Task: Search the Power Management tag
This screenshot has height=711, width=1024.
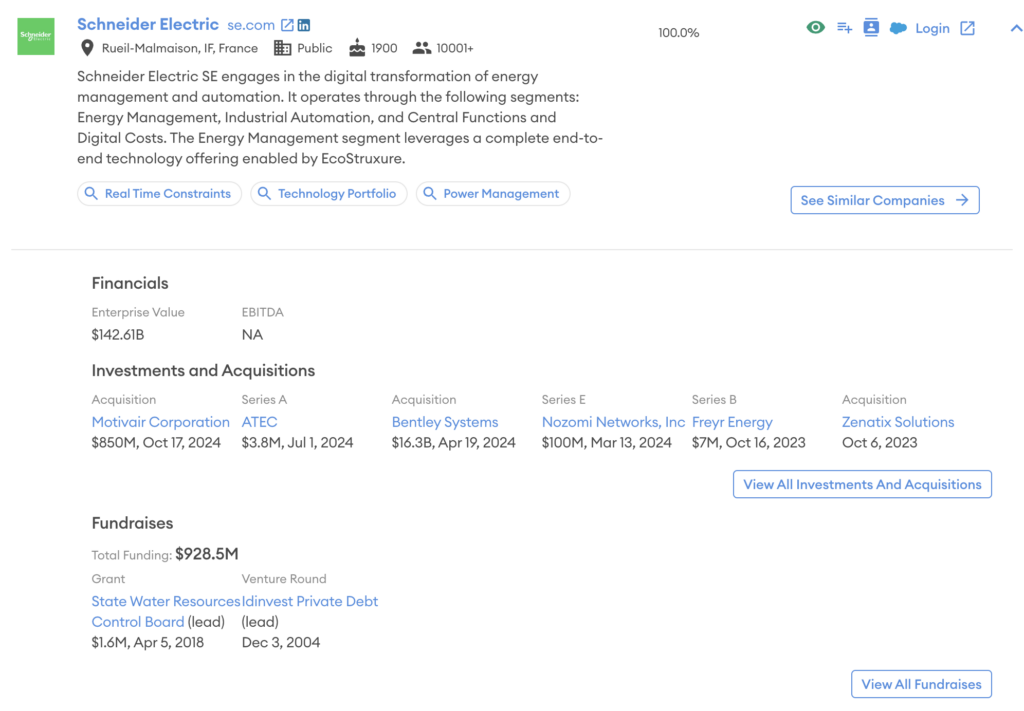Action: coord(493,193)
